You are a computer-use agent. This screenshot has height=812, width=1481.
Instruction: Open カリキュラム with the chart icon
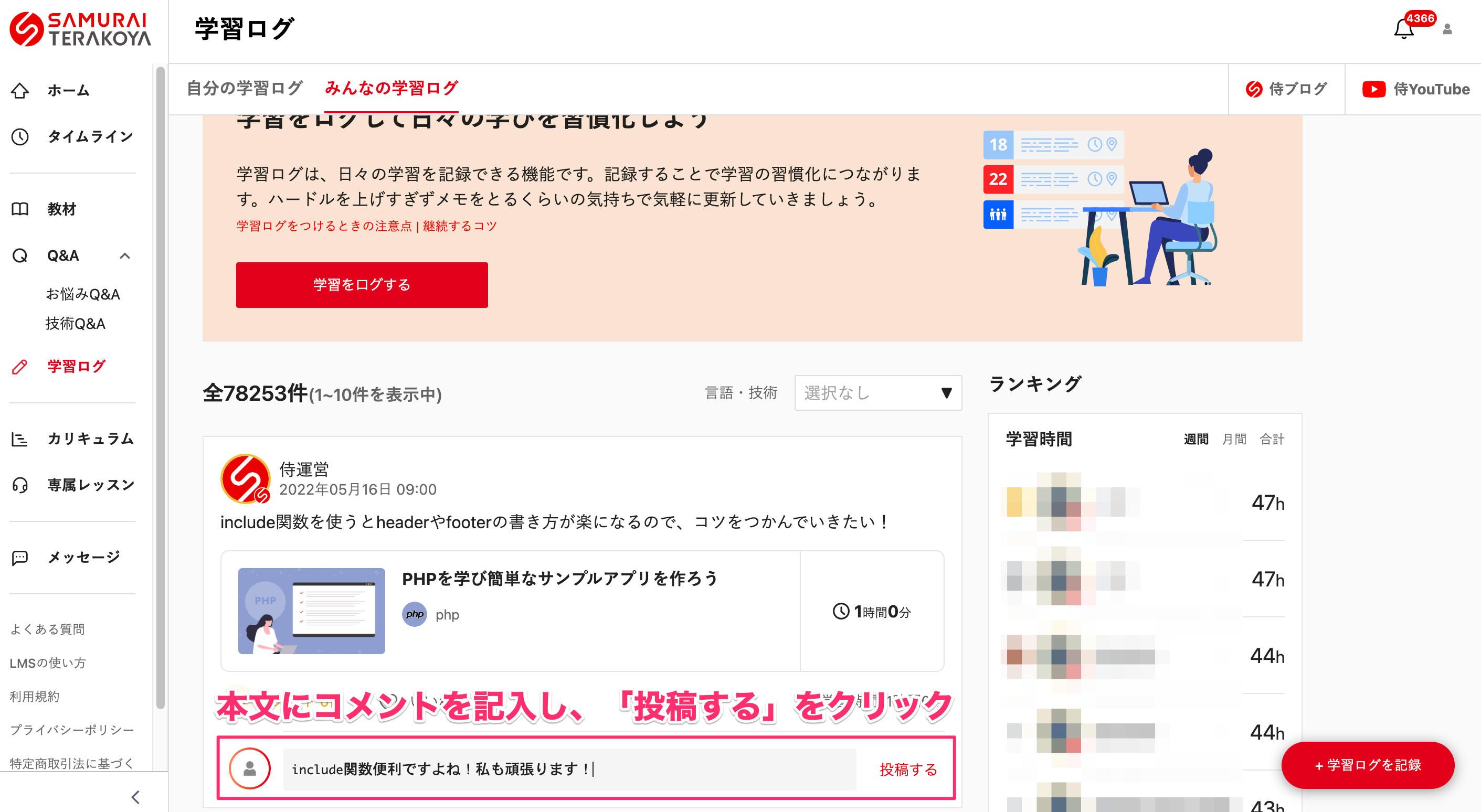click(x=20, y=439)
